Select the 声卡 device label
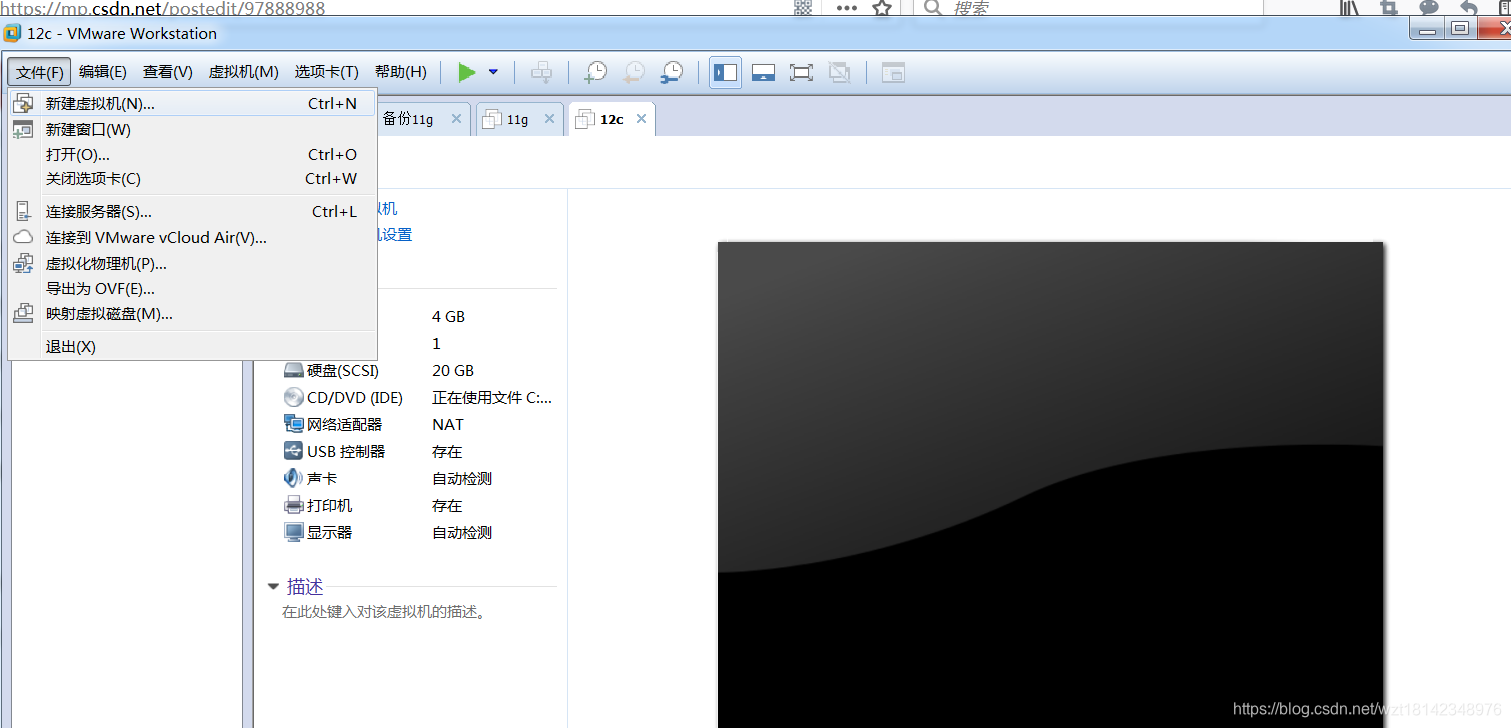 (322, 478)
